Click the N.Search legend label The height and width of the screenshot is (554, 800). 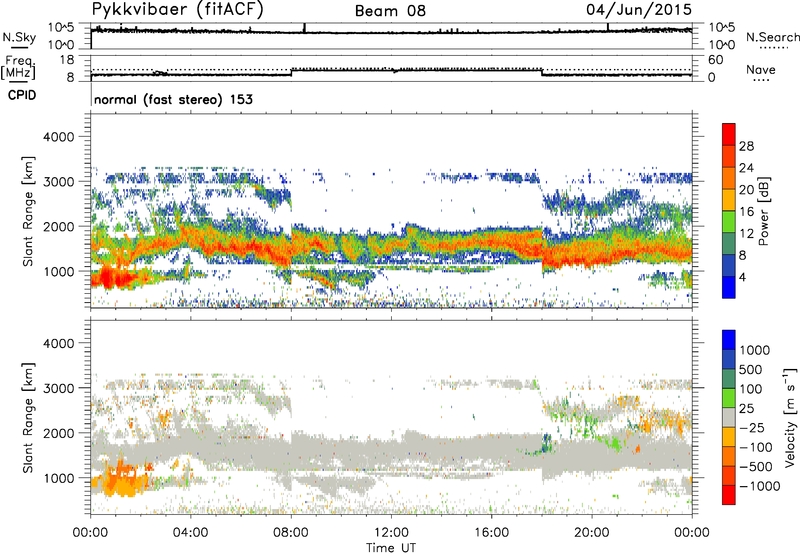pos(772,37)
